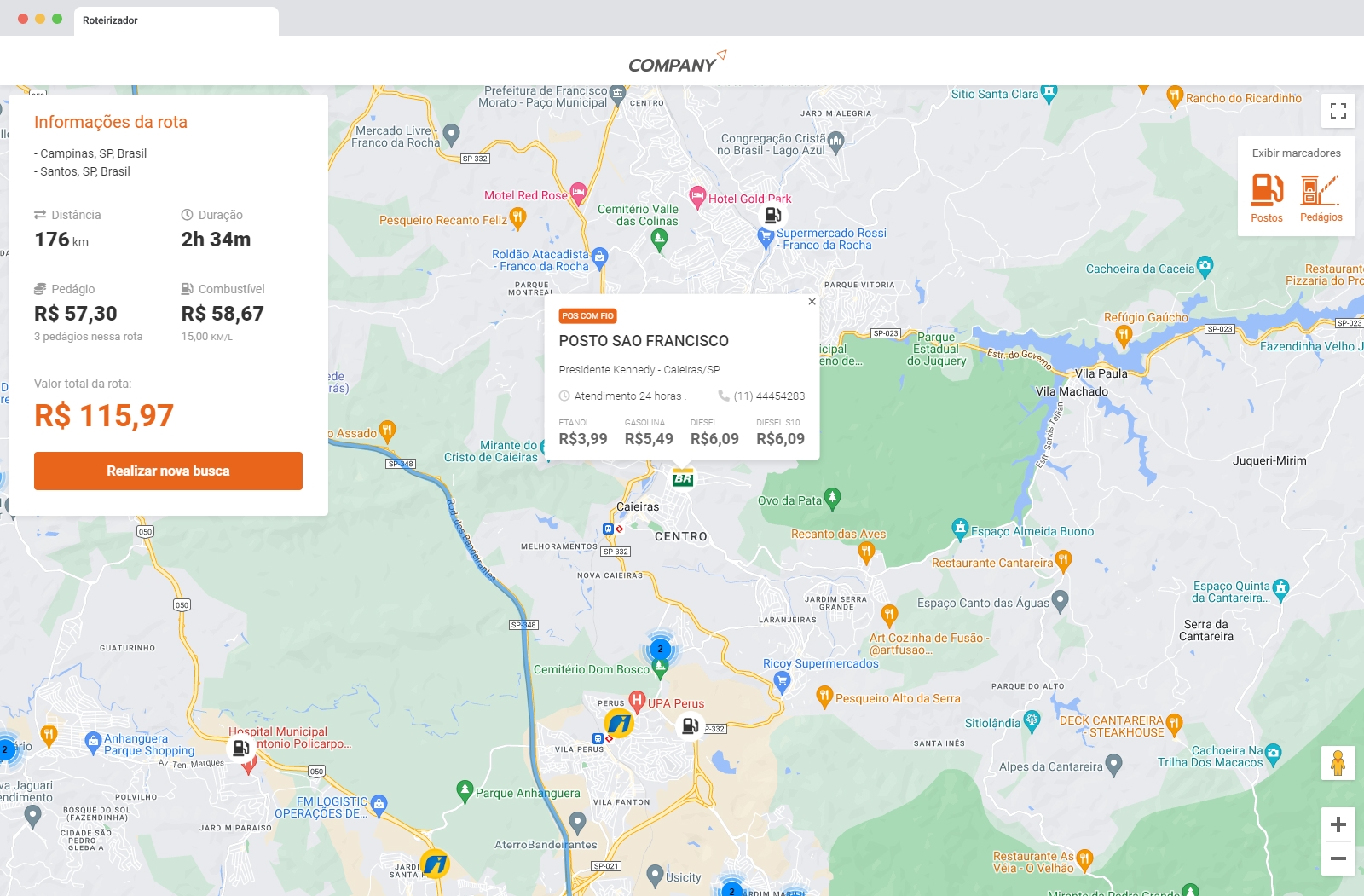This screenshot has width=1364, height=896.
Task: Open Street View pegman
Action: (1338, 762)
